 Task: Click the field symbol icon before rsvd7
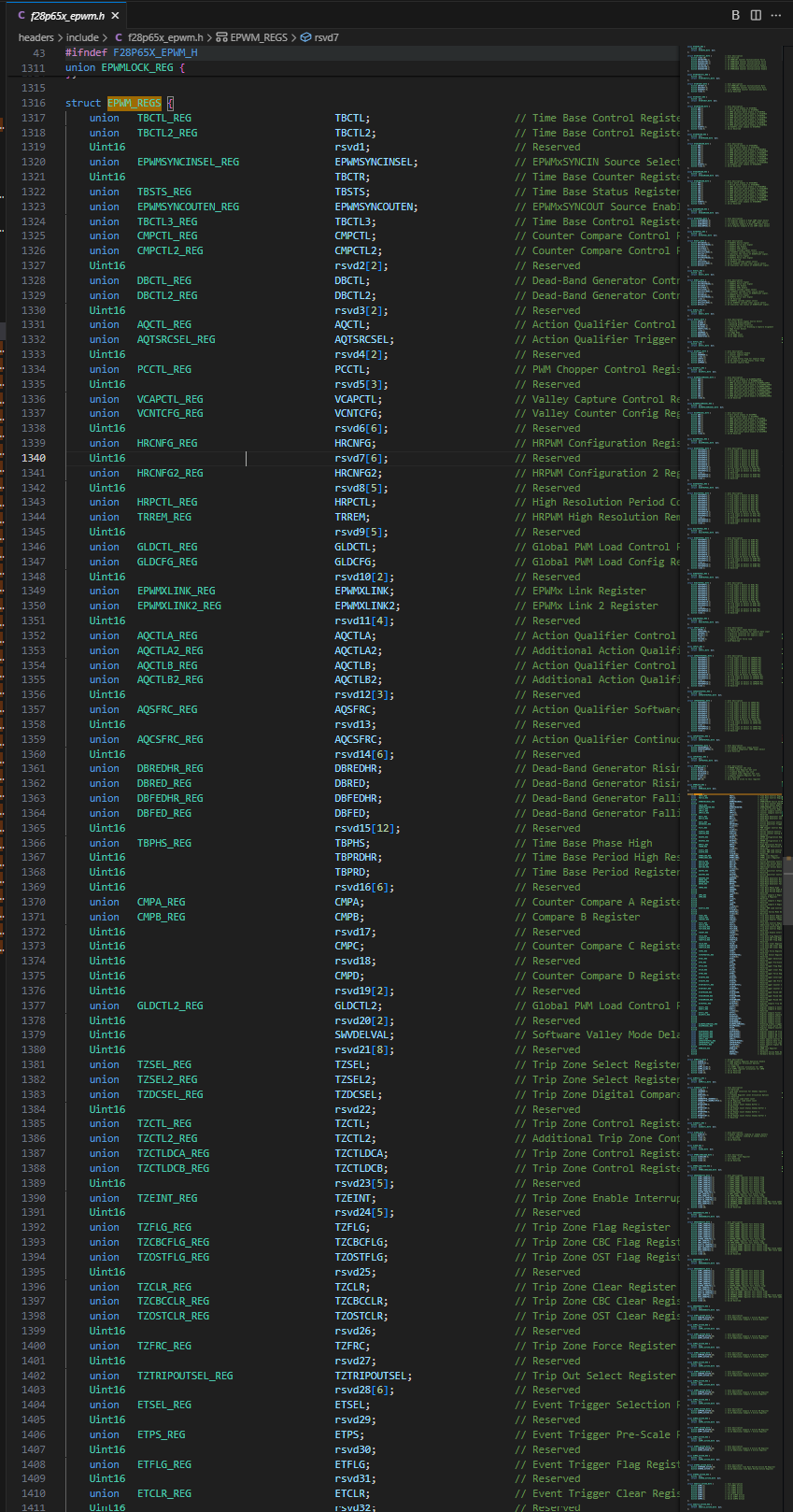305,37
